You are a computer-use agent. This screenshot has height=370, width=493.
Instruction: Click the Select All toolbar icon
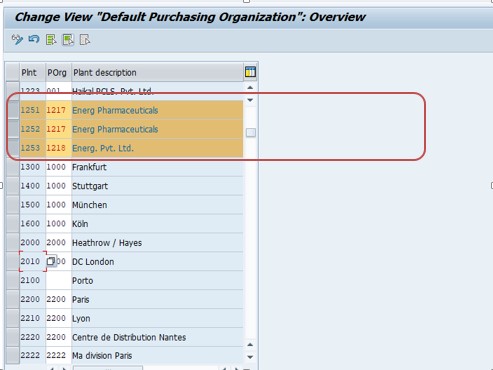(x=51, y=40)
